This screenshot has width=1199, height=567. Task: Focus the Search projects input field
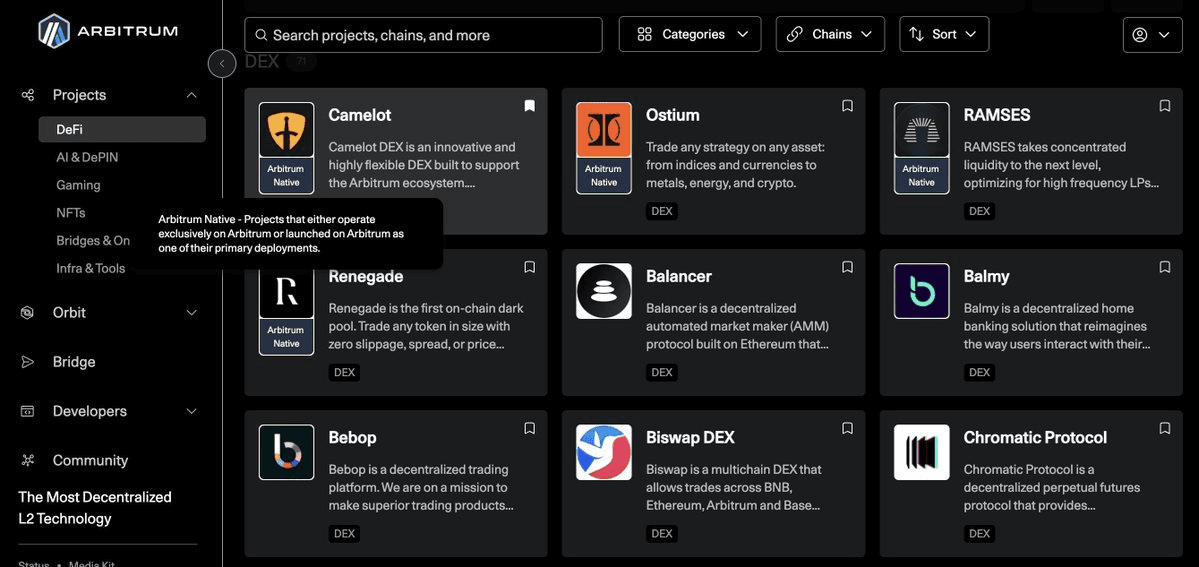[x=423, y=35]
